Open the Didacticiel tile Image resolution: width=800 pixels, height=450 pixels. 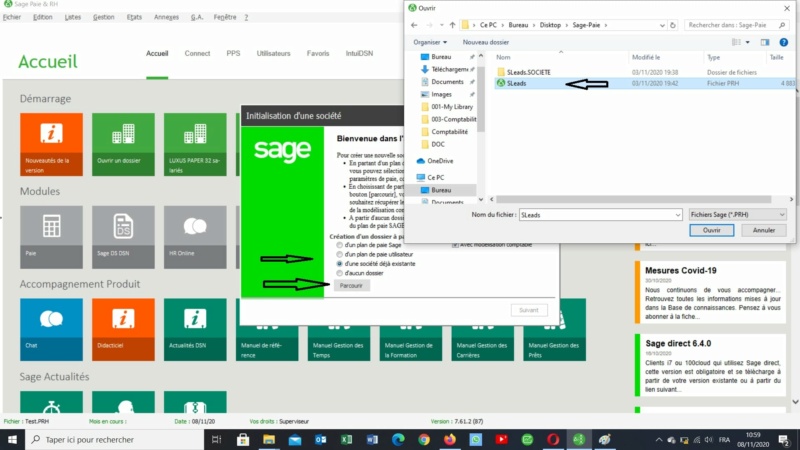(123, 330)
